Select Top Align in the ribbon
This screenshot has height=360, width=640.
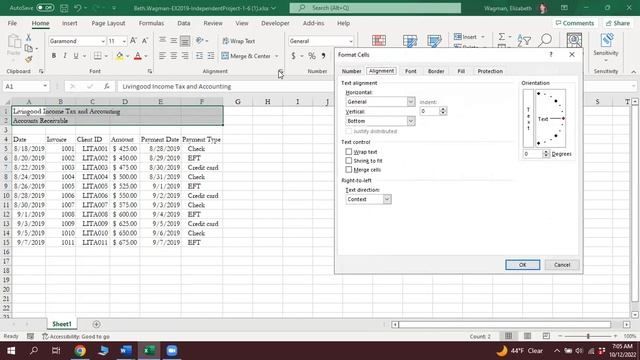click(162, 40)
